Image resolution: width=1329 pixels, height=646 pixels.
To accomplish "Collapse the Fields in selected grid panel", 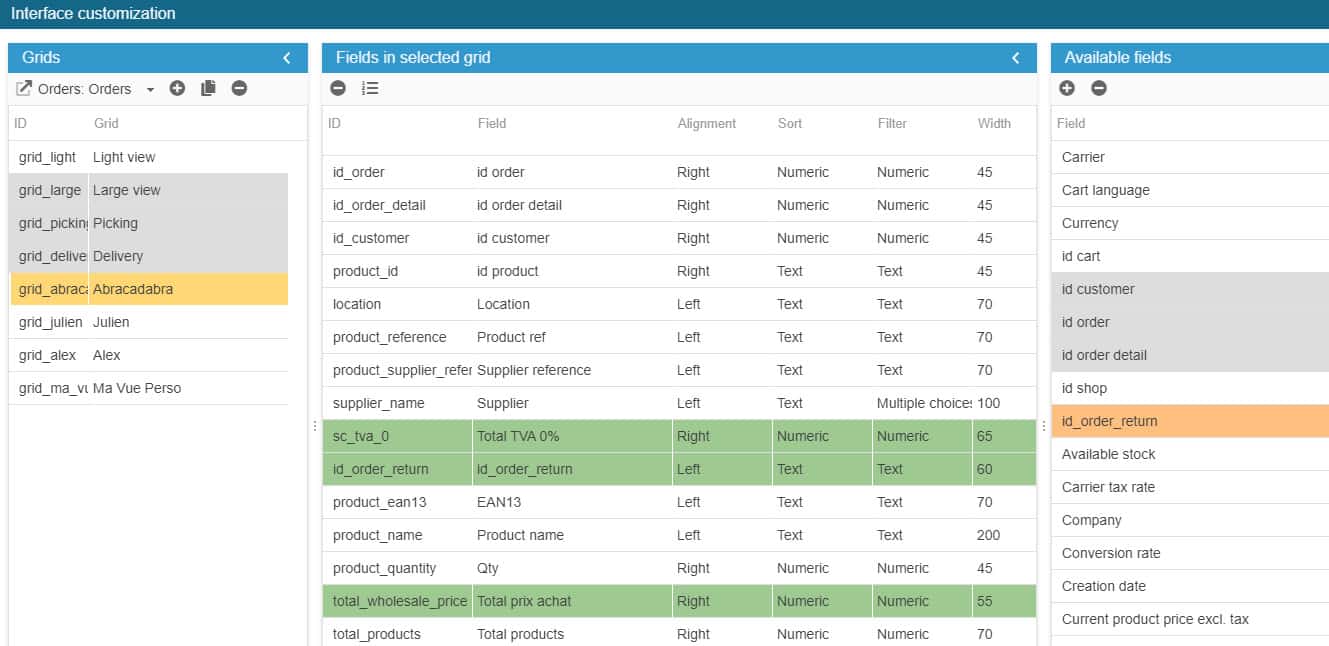I will point(1016,58).
